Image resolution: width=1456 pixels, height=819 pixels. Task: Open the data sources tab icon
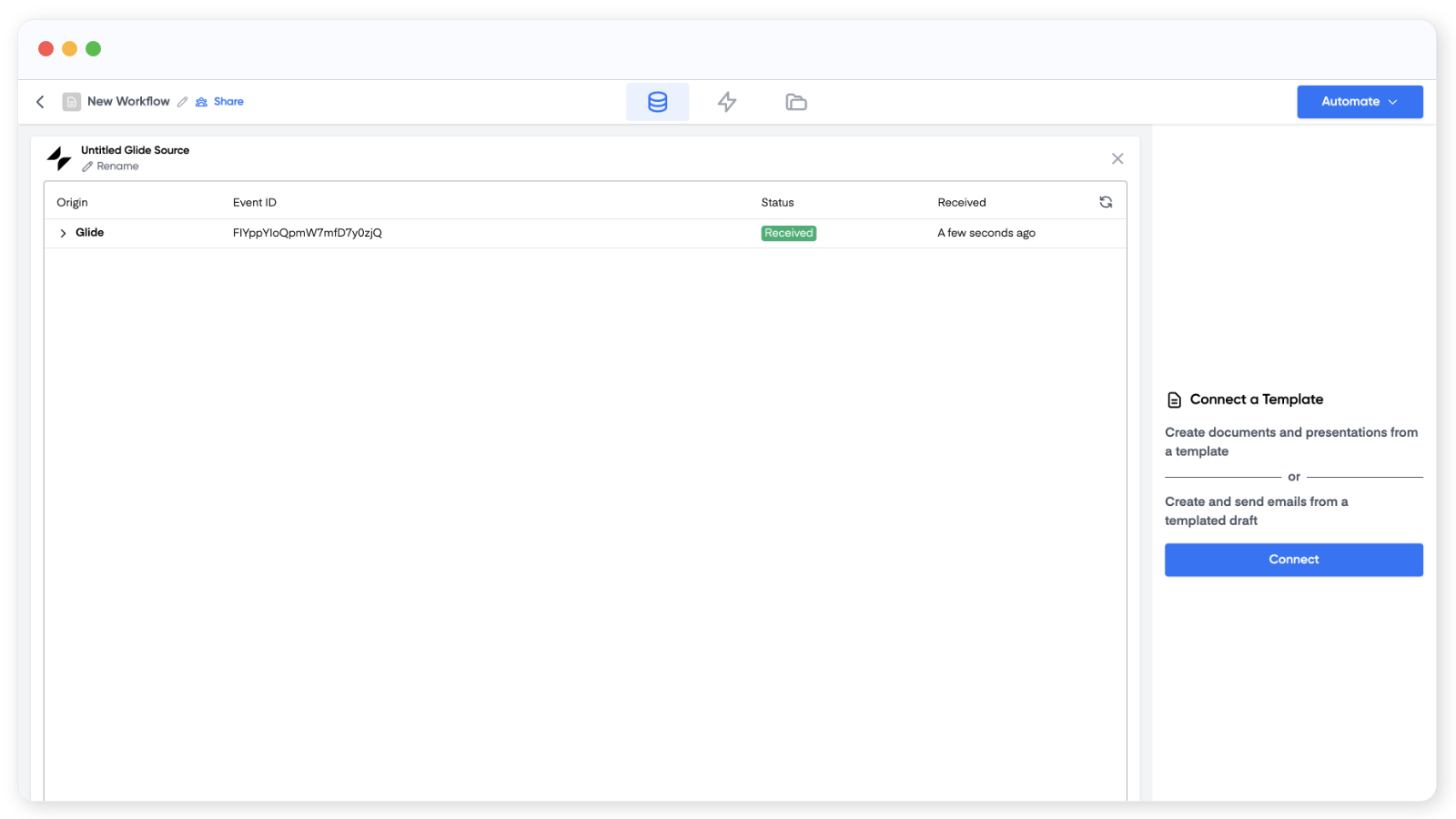[657, 102]
